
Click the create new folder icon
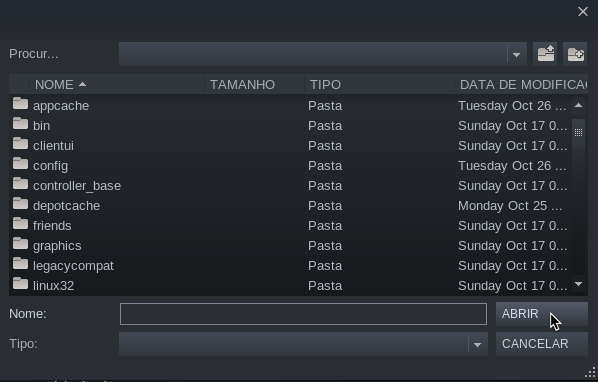tap(575, 54)
